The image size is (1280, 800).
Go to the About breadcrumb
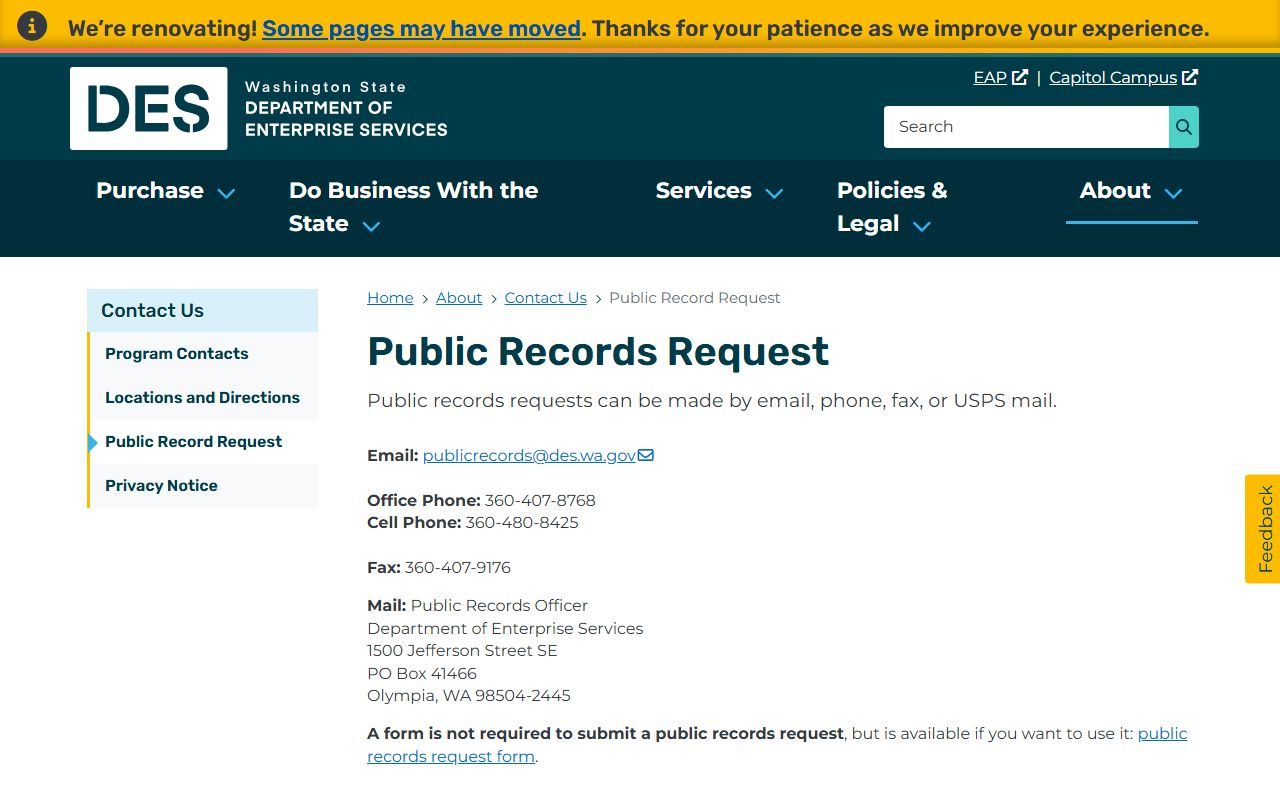click(x=459, y=298)
